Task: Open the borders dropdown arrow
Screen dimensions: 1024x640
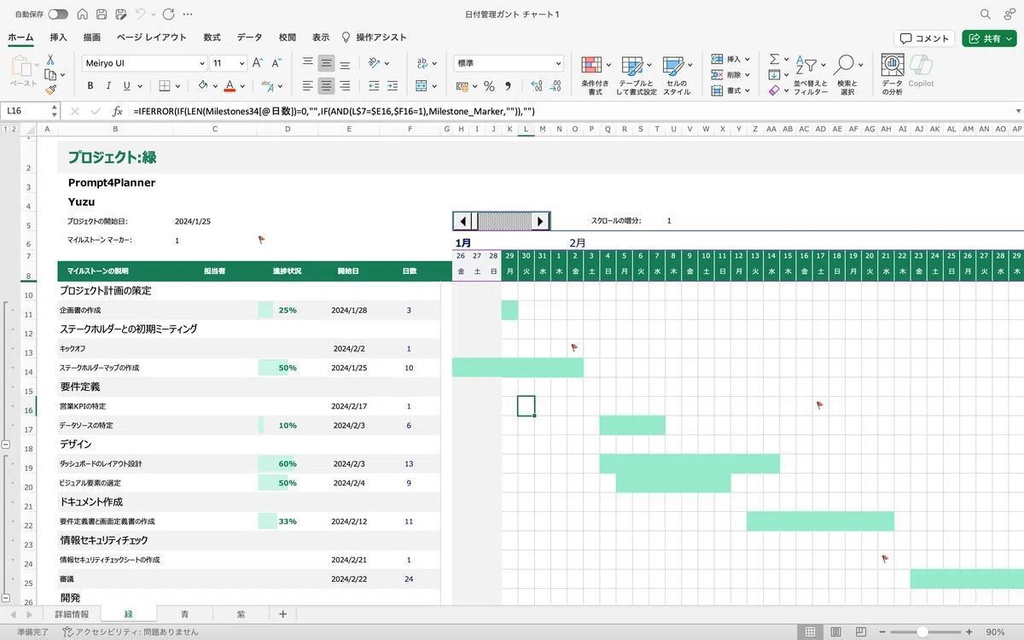Action: (x=178, y=86)
